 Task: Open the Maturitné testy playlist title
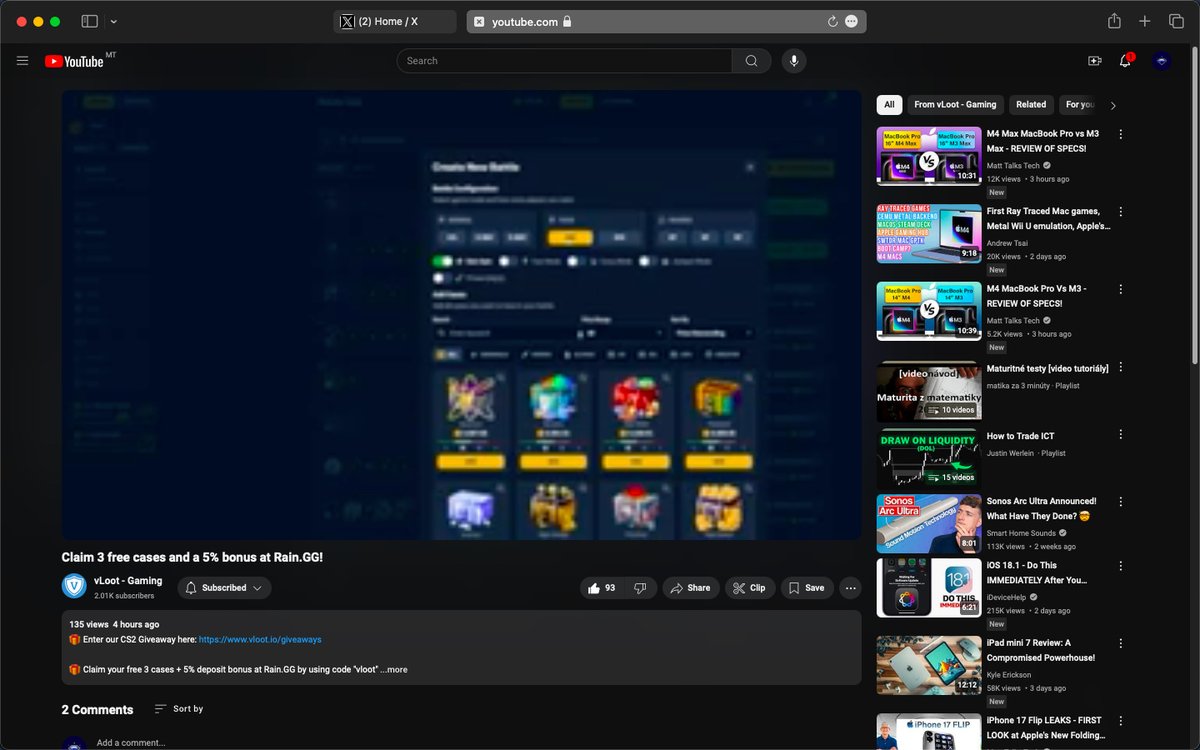(1047, 368)
